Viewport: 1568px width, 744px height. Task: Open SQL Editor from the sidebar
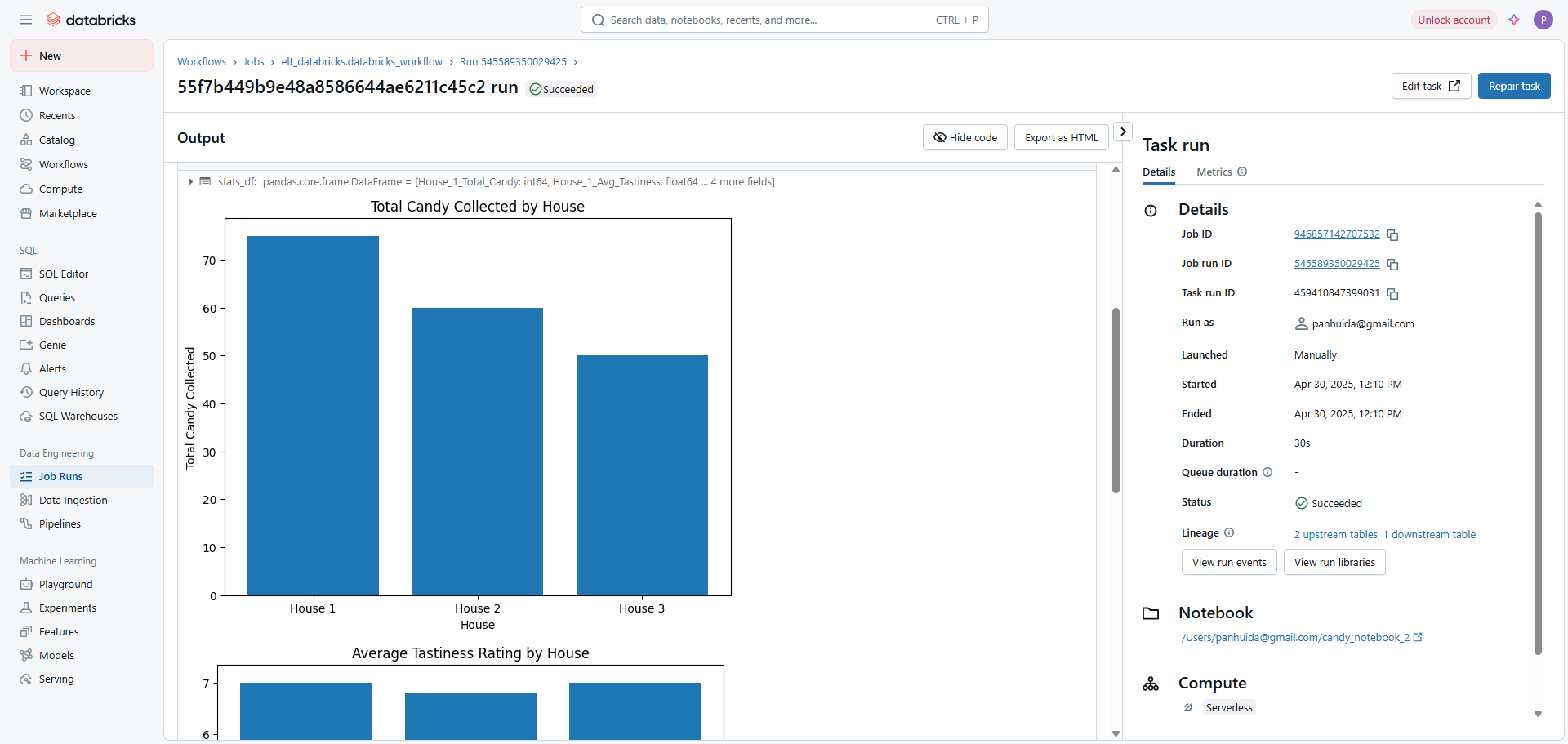click(82, 274)
